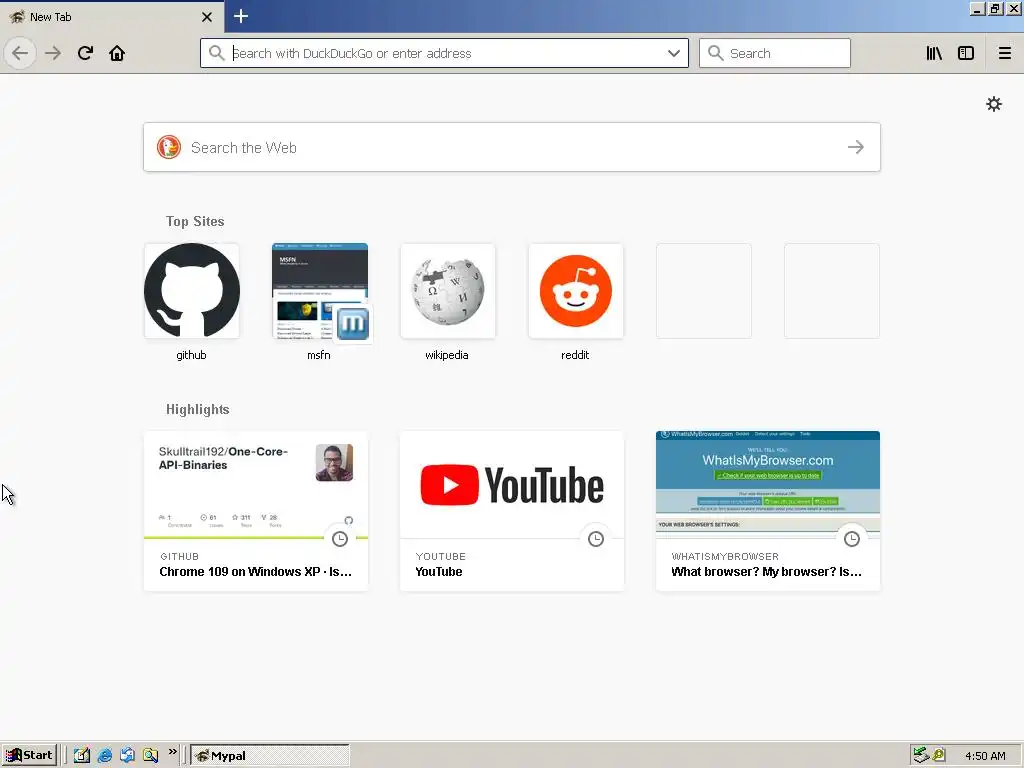Switch to Mypal taskbar button
Image resolution: width=1024 pixels, height=768 pixels.
click(270, 755)
